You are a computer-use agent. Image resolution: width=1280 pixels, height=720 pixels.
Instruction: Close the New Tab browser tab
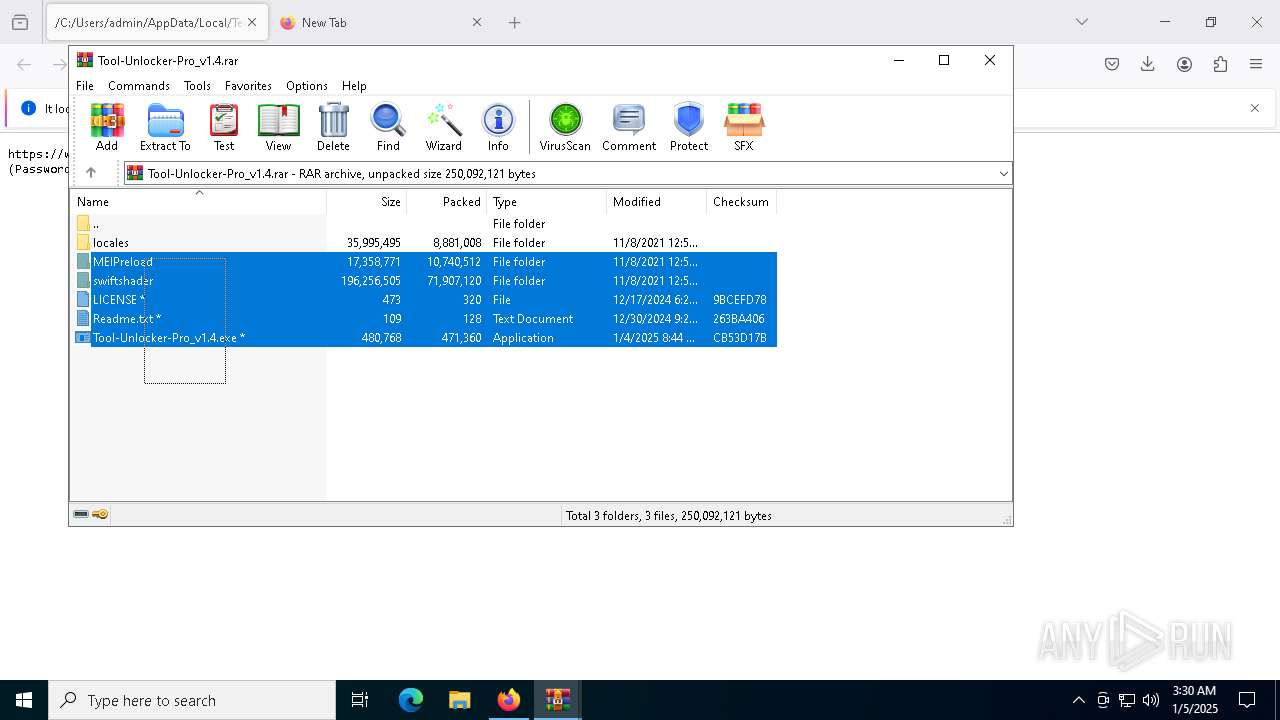pos(477,22)
